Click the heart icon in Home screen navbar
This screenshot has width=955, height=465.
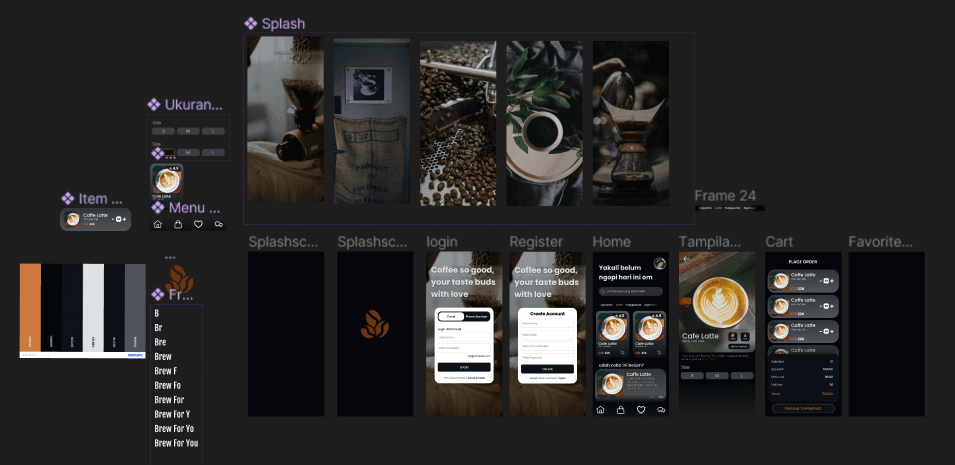pos(641,410)
